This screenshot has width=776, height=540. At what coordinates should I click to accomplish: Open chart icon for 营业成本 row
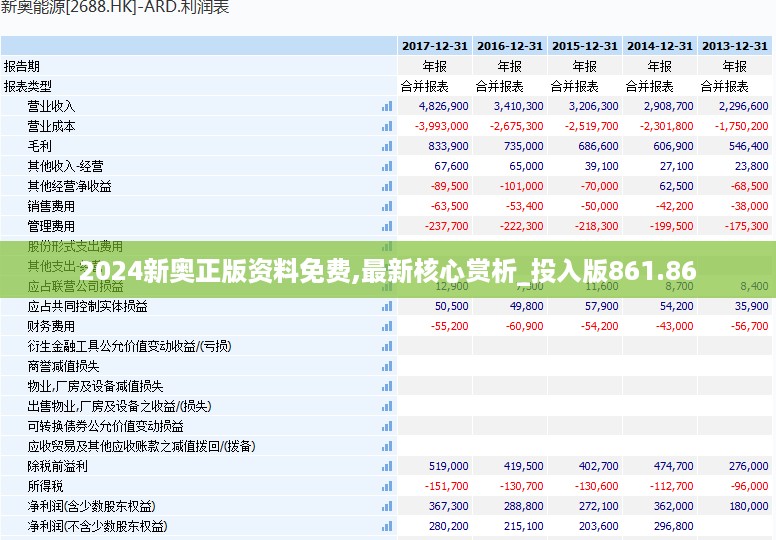pyautogui.click(x=387, y=126)
